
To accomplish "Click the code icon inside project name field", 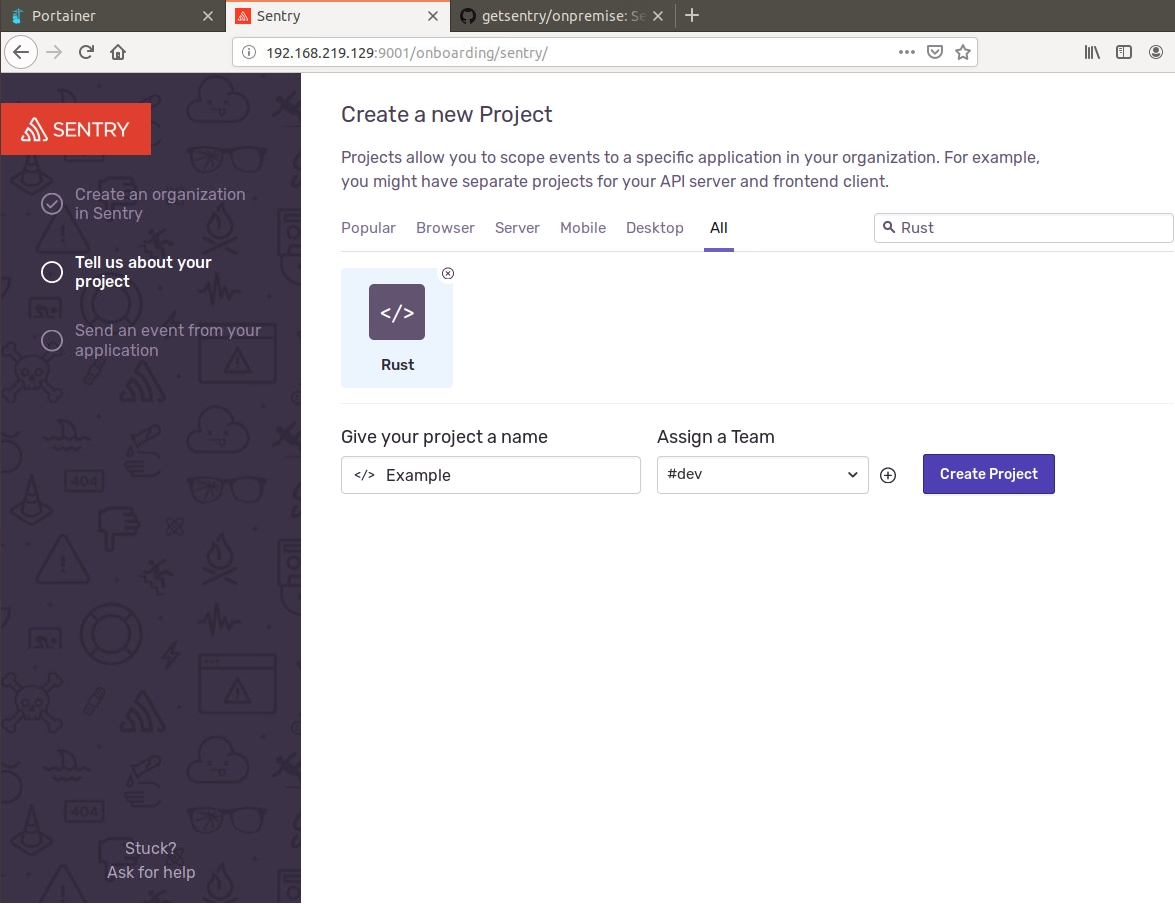I will point(364,475).
